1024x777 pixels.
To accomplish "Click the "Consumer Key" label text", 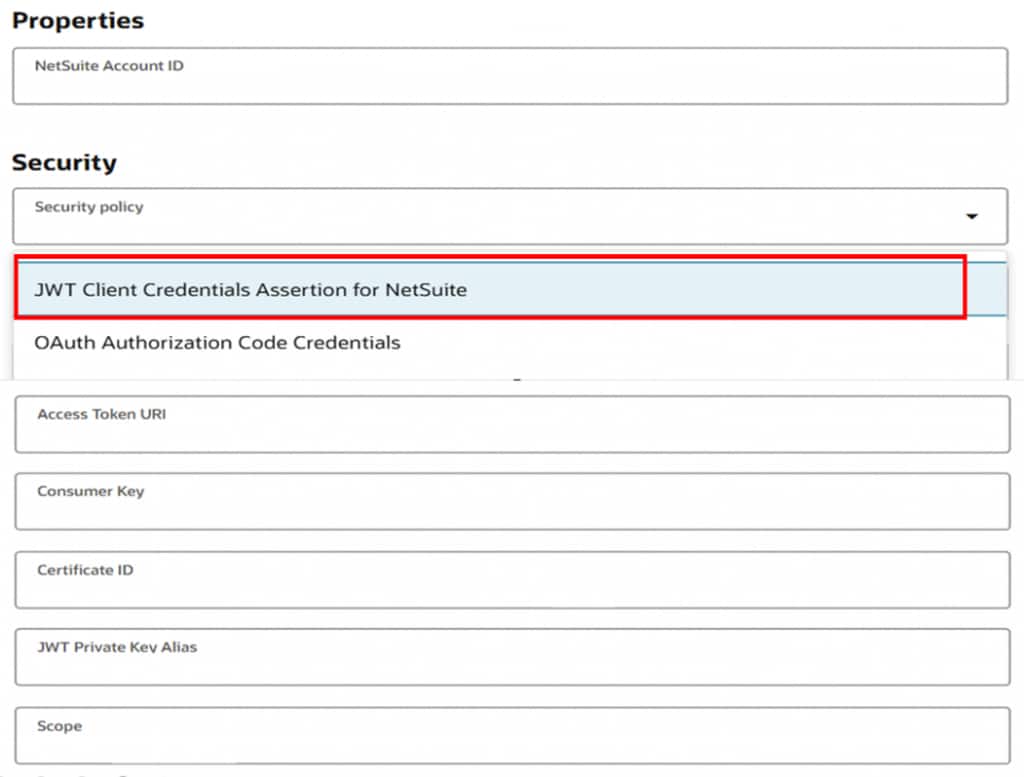I will (90, 492).
